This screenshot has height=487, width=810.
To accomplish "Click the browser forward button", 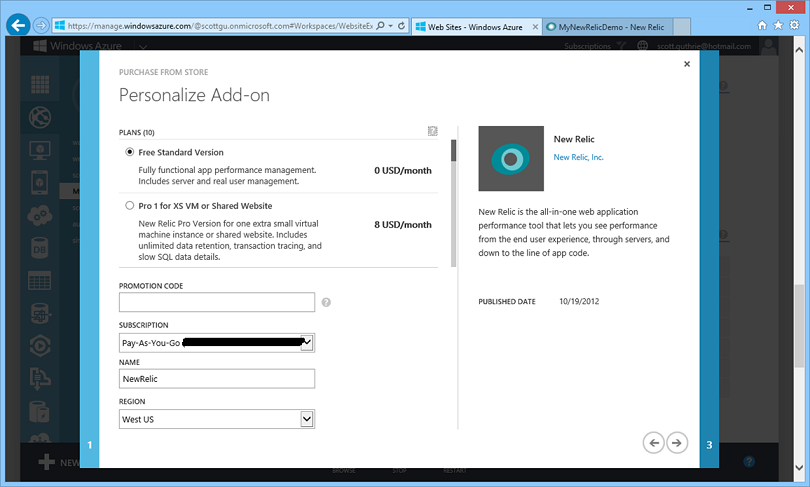I will (41, 25).
